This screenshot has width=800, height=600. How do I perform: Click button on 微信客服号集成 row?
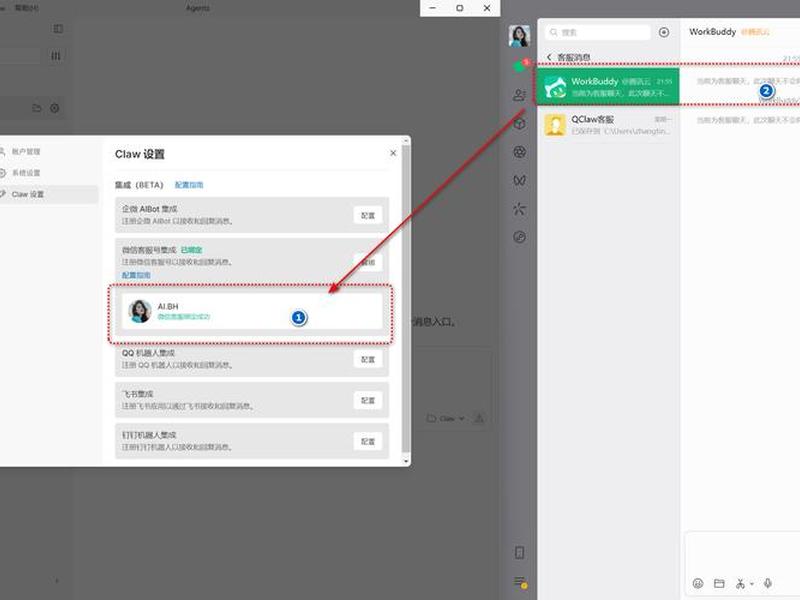[367, 262]
